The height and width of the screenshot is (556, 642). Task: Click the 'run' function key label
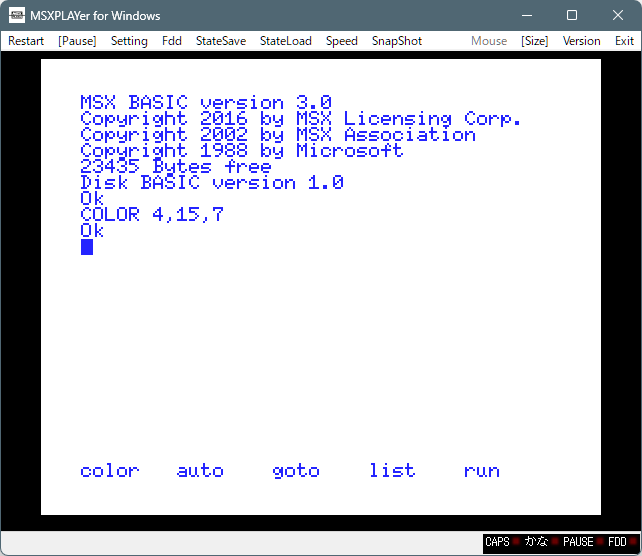click(x=482, y=471)
